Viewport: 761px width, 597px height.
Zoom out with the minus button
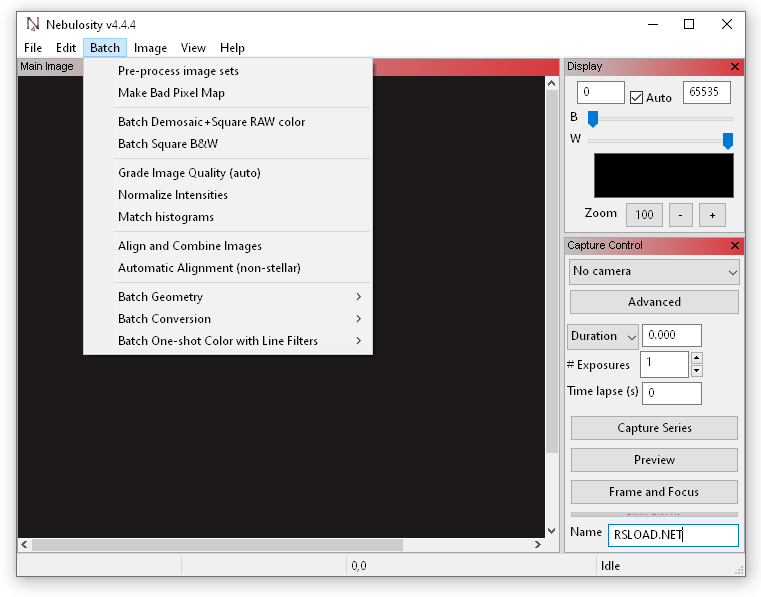tap(680, 215)
